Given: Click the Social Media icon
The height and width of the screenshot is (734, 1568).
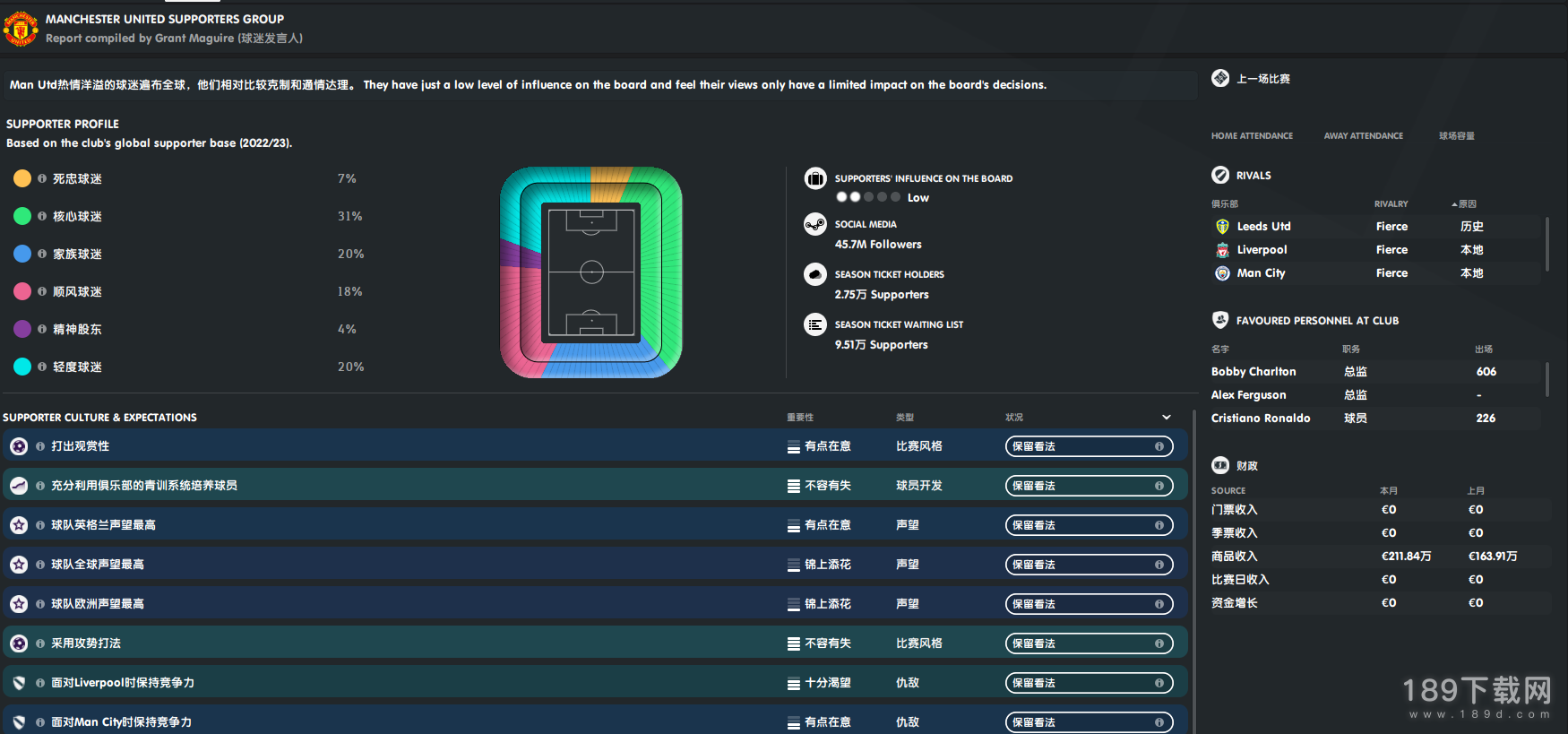Looking at the screenshot, I should coord(815,224).
